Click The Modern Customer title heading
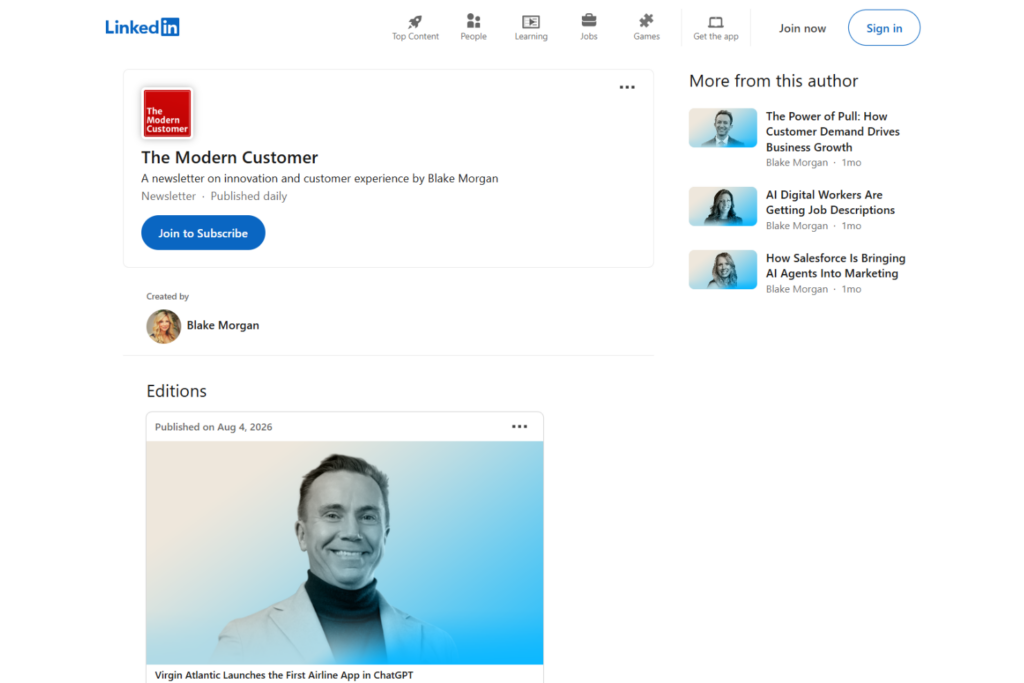The height and width of the screenshot is (683, 1024). (229, 157)
